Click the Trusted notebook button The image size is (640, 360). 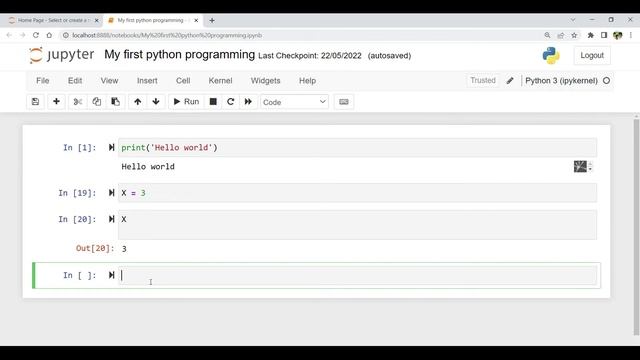click(x=483, y=80)
